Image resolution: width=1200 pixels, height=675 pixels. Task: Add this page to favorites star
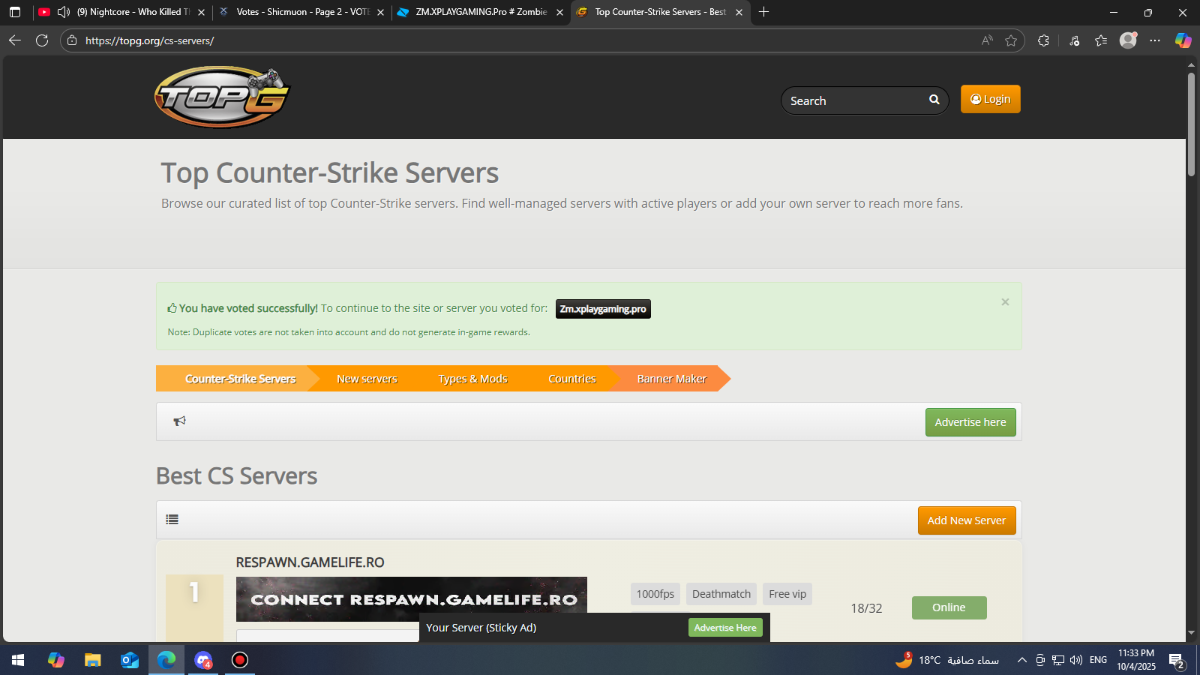click(x=1011, y=41)
